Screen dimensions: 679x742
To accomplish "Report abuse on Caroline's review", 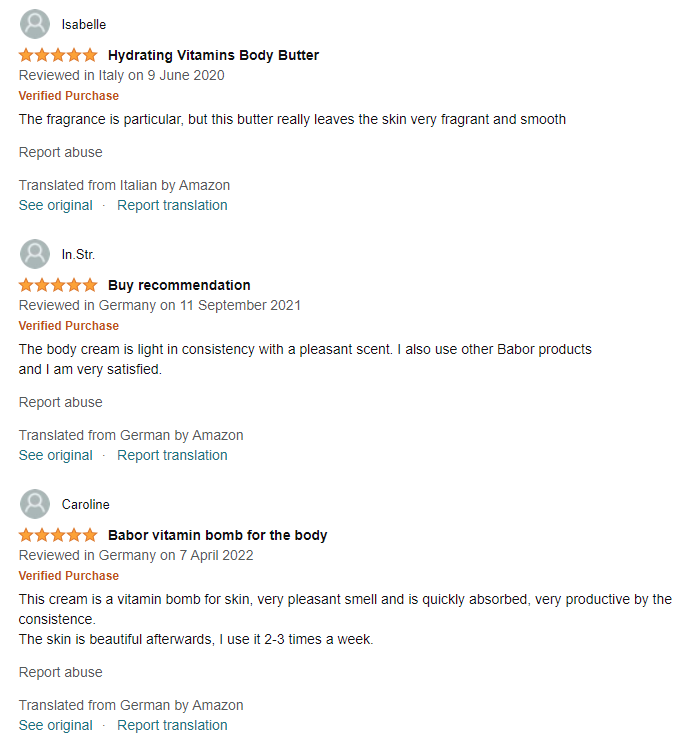I will [x=61, y=672].
